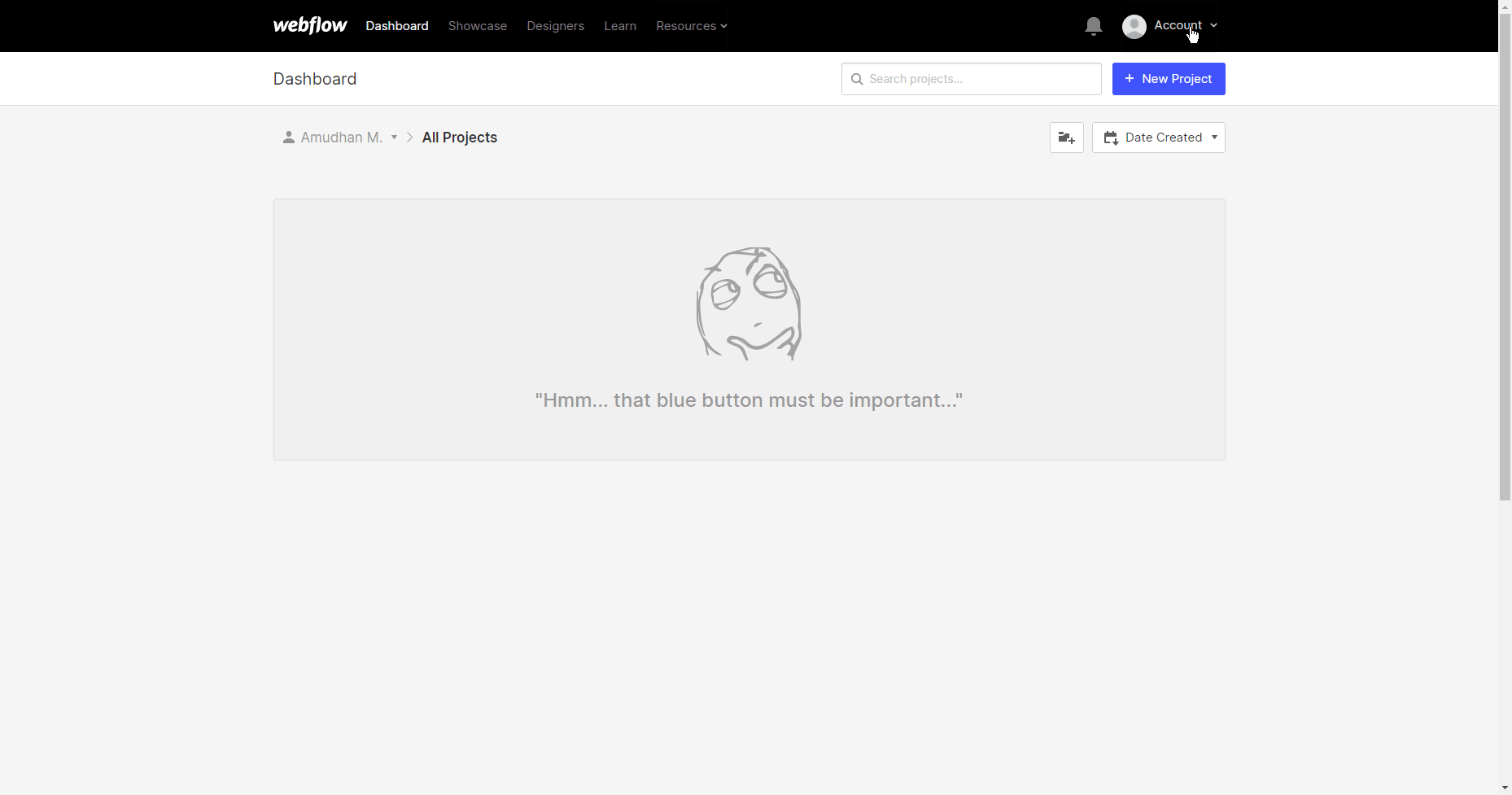
Task: Click the scrollbar down arrow
Action: pos(1504,788)
